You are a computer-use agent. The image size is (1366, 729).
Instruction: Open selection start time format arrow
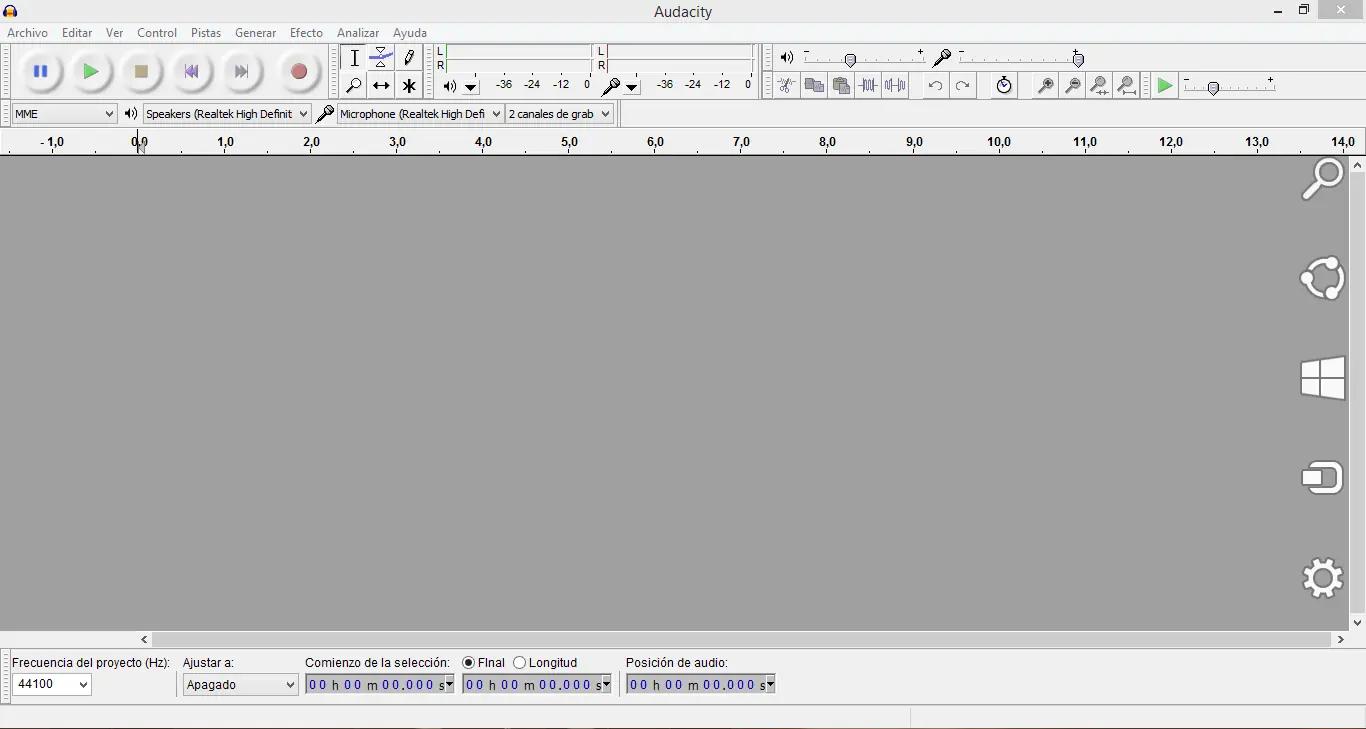[449, 685]
